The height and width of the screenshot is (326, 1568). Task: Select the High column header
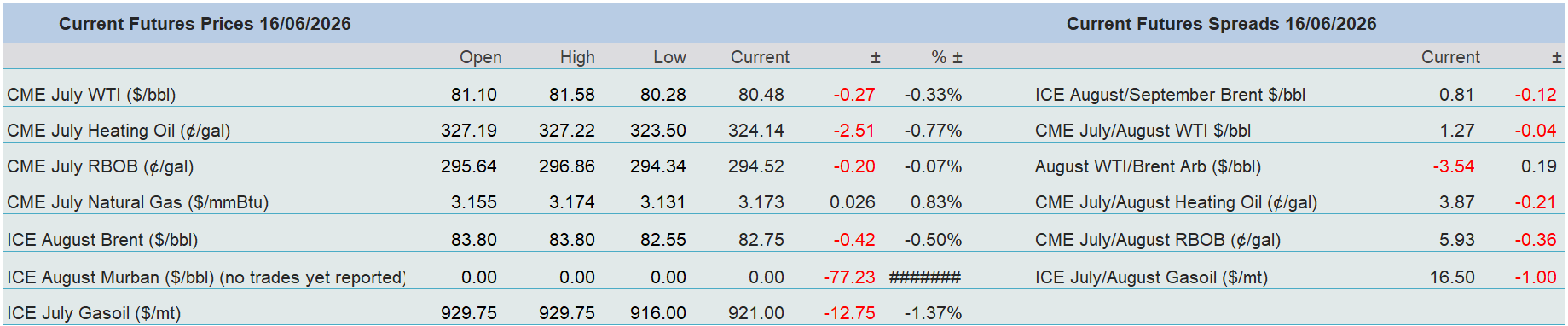point(577,57)
